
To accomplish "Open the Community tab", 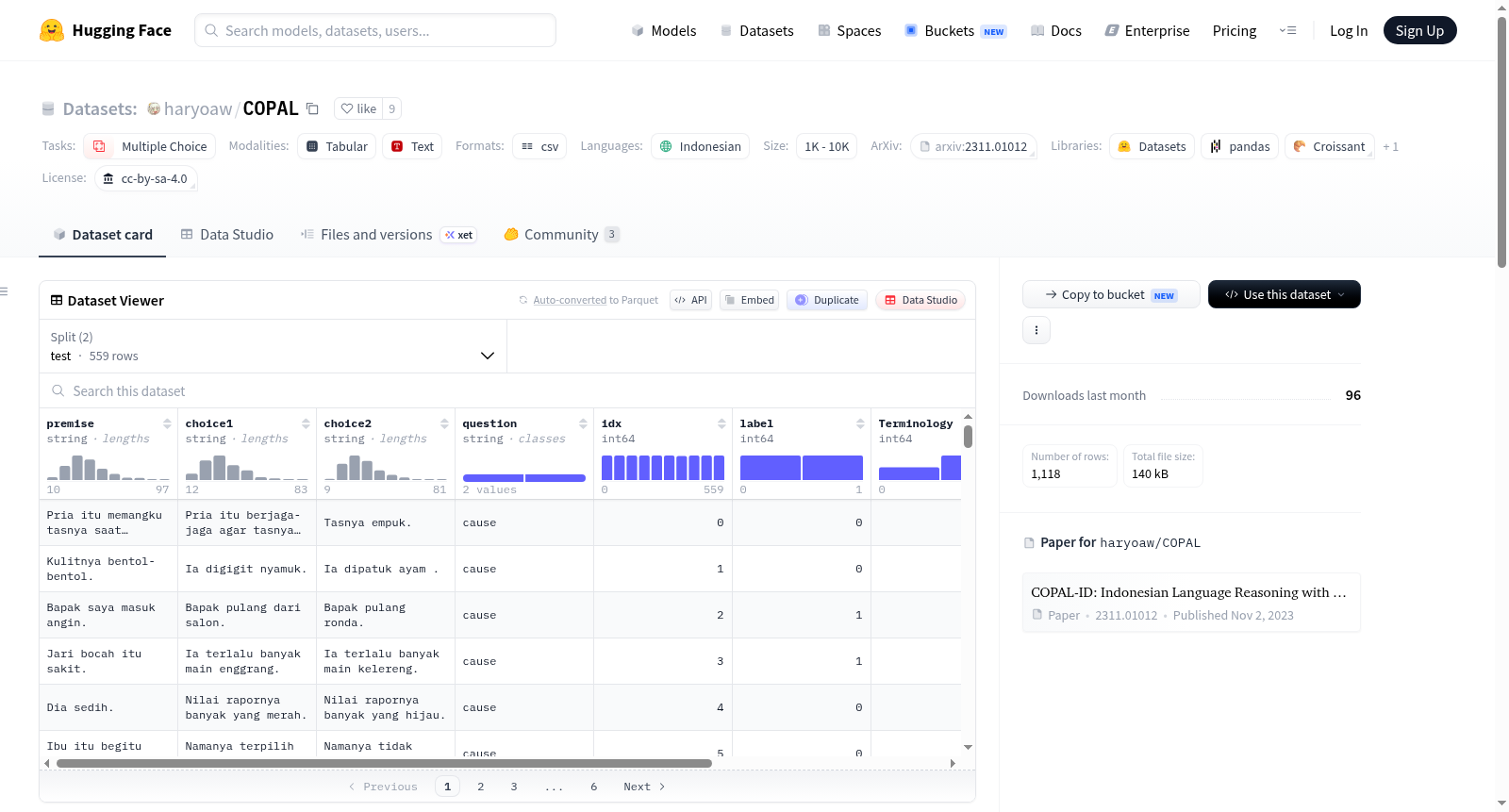I will pos(561,235).
